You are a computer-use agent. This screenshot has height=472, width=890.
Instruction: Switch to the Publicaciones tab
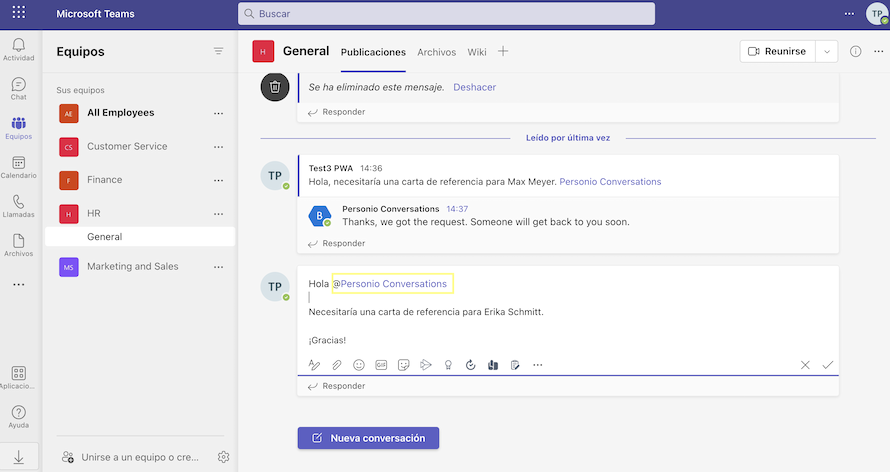[373, 52]
